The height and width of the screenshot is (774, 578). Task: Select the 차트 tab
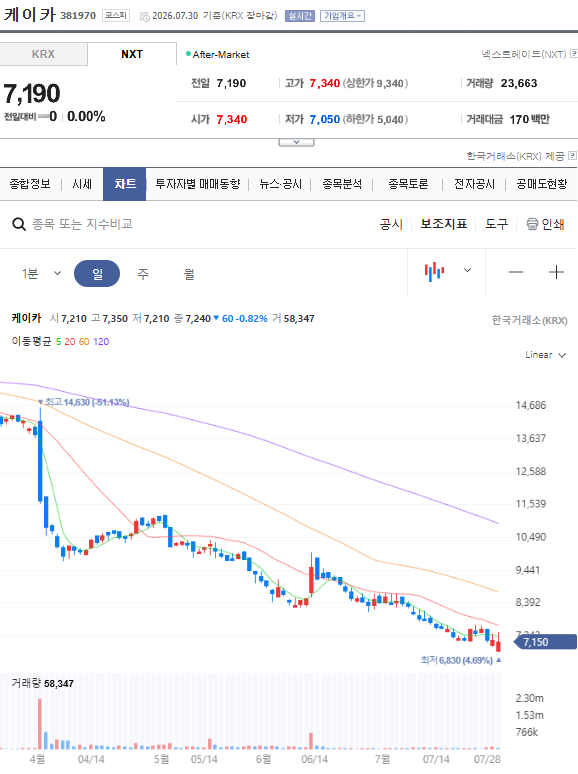coord(124,184)
